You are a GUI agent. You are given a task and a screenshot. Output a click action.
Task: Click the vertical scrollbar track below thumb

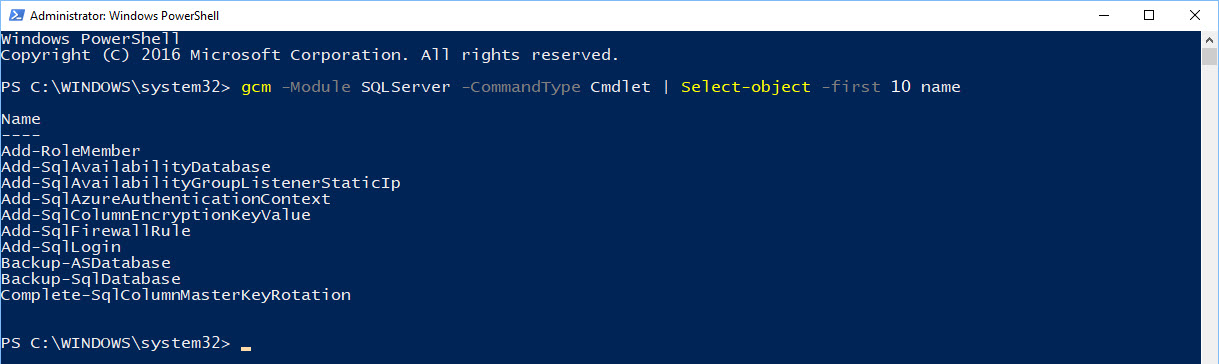1209,210
